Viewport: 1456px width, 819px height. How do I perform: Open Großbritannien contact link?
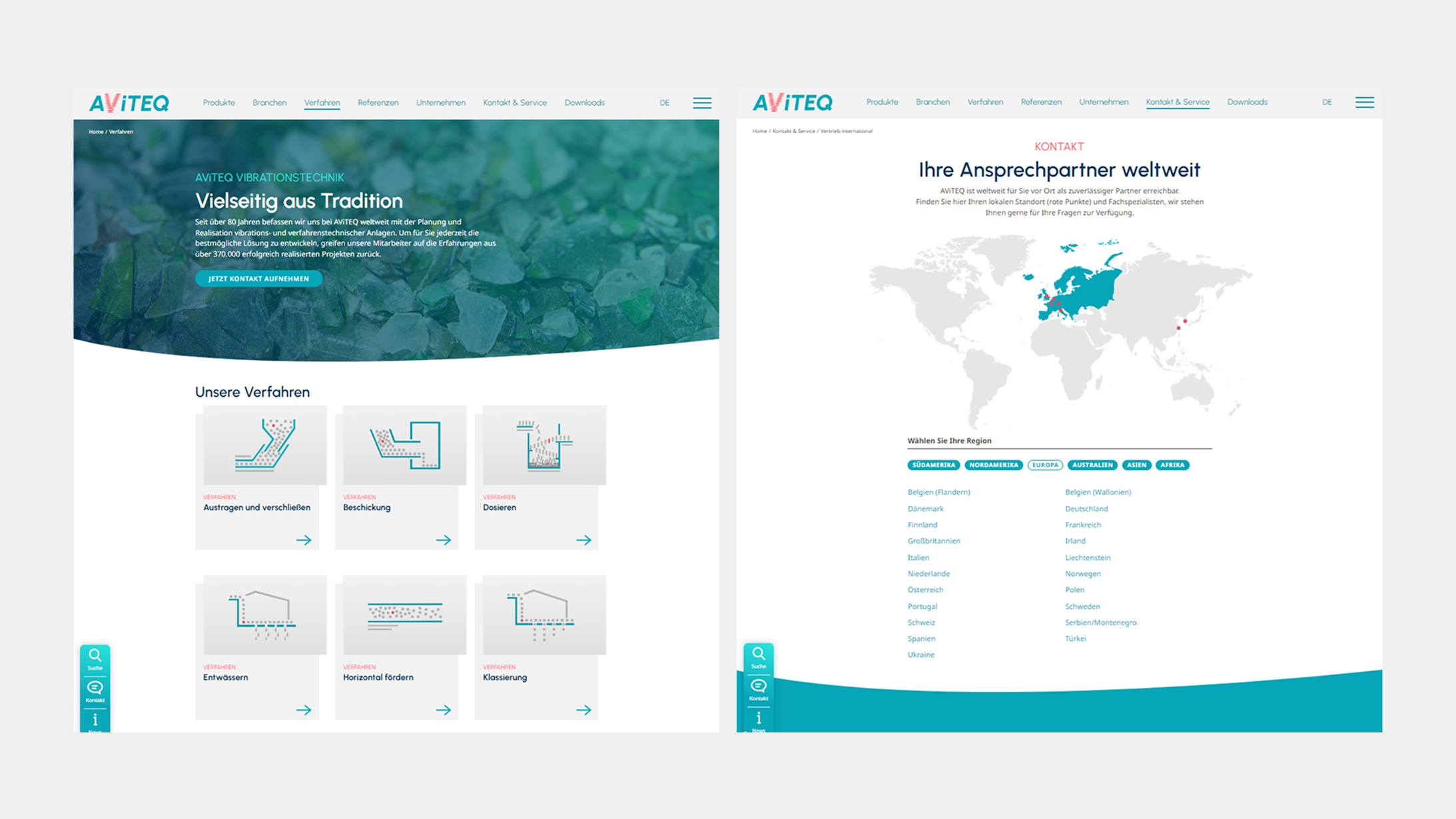[934, 541]
